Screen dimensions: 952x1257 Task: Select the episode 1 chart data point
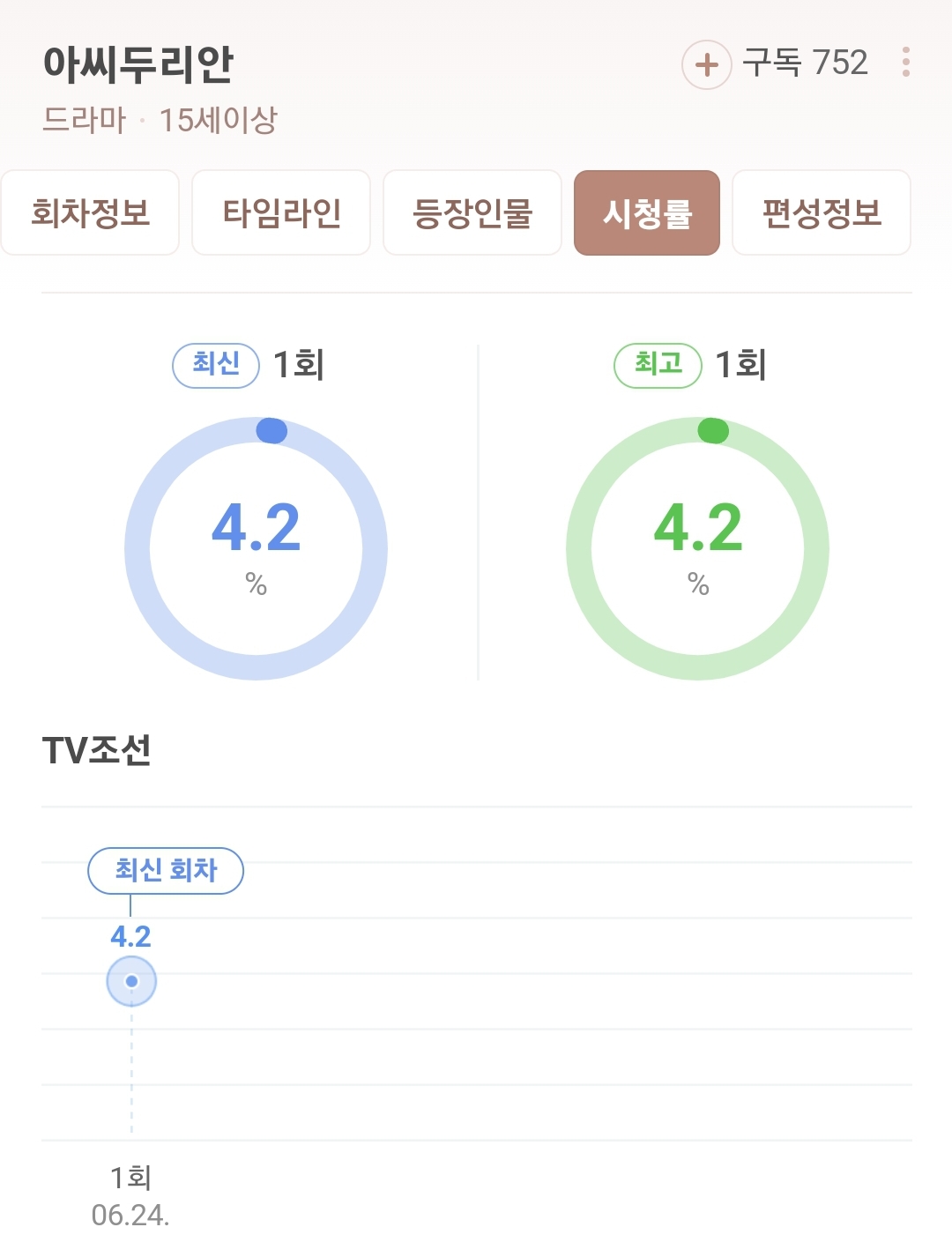point(131,981)
